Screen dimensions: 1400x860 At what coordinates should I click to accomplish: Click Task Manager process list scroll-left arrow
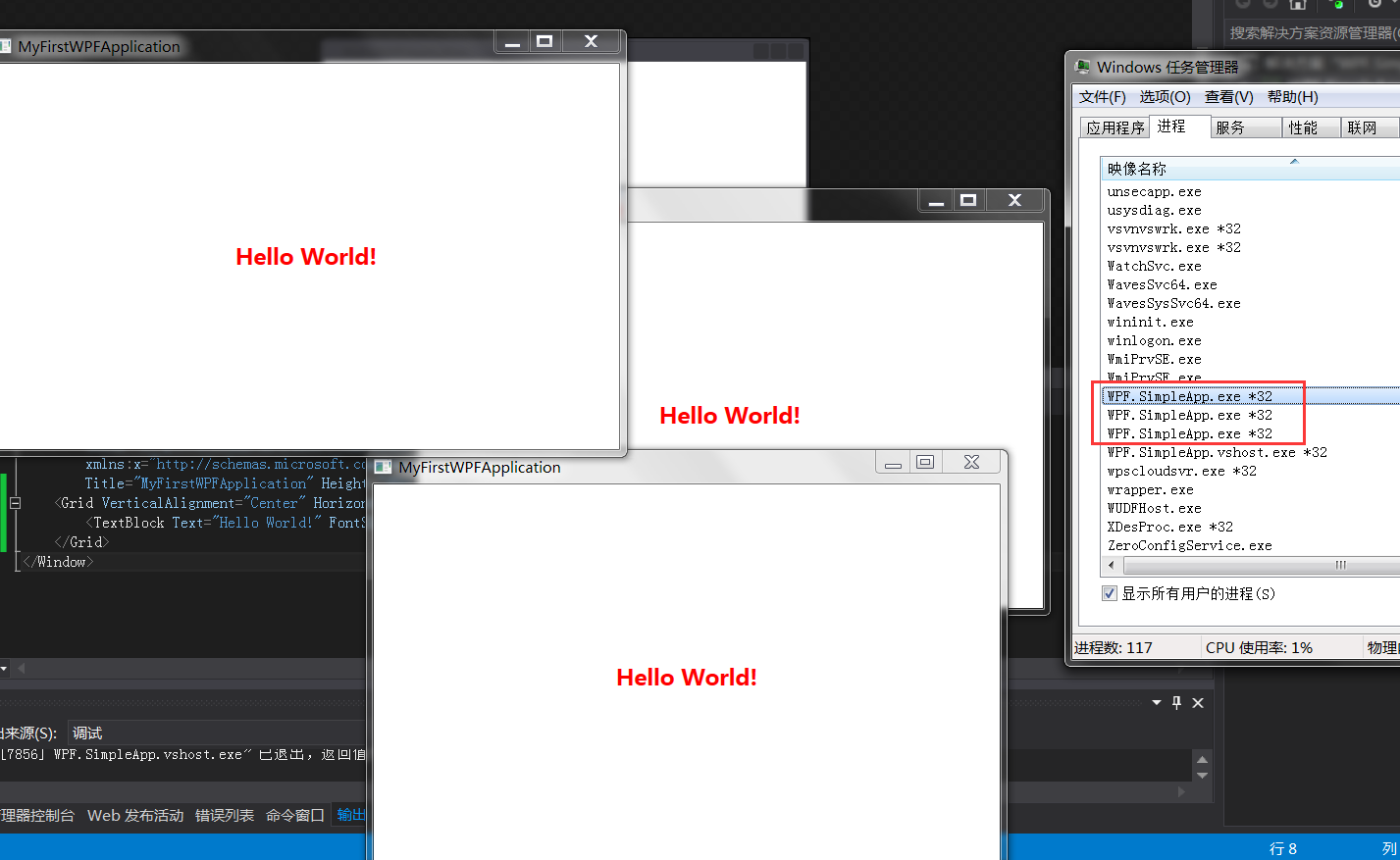point(1112,565)
